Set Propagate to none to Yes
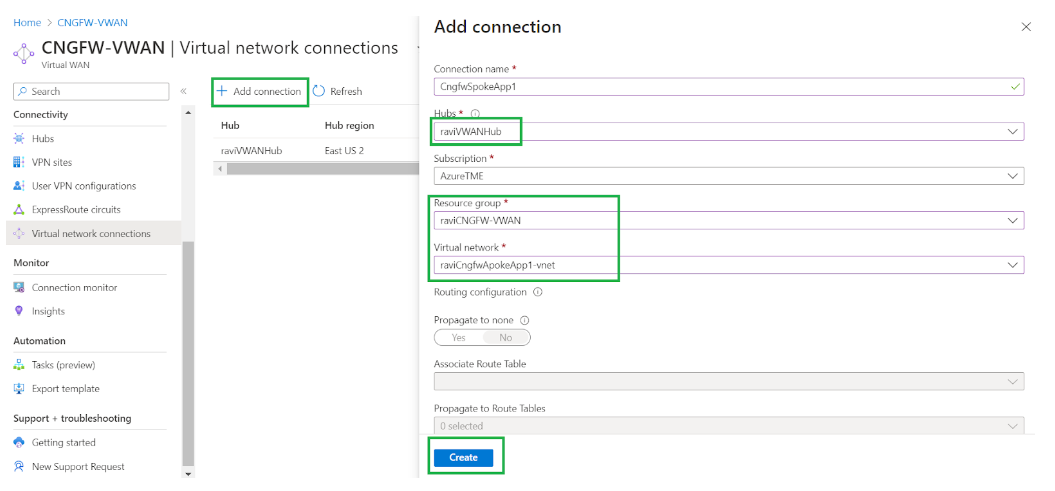The width and height of the screenshot is (1055, 491). pos(459,338)
